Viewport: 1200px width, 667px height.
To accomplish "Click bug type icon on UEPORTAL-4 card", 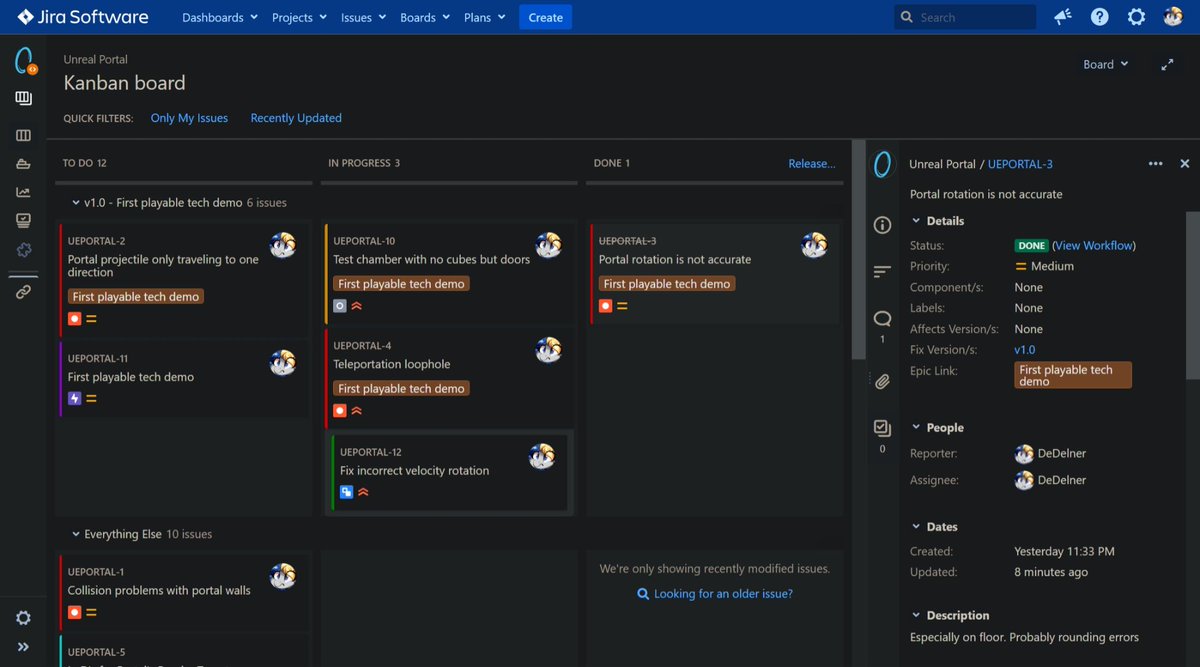I will [340, 410].
